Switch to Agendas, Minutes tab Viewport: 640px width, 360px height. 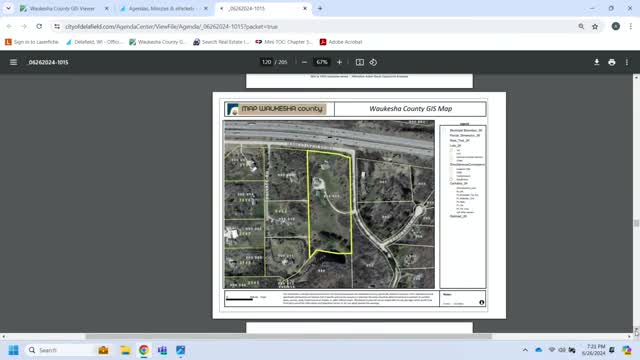point(161,8)
